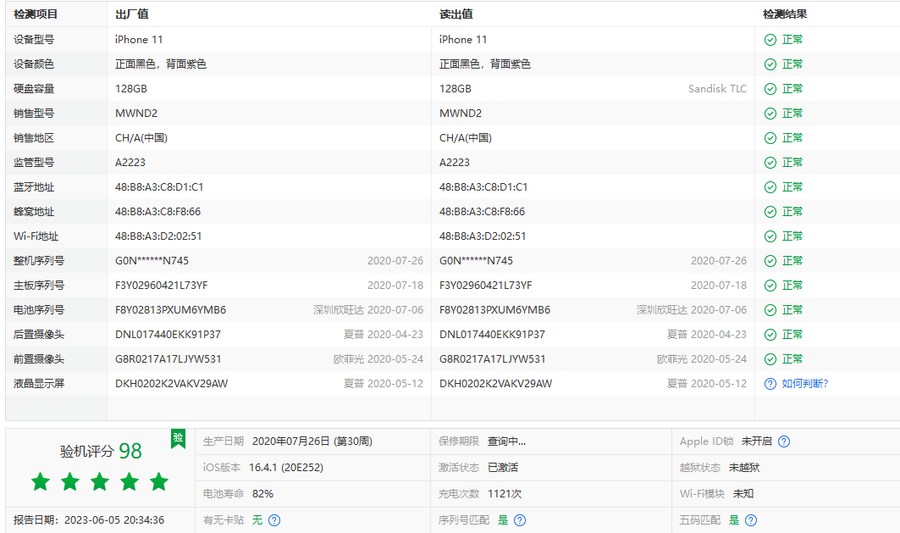This screenshot has height=533, width=900.
Task: Click warranty status 查询中...
Action: tap(507, 441)
